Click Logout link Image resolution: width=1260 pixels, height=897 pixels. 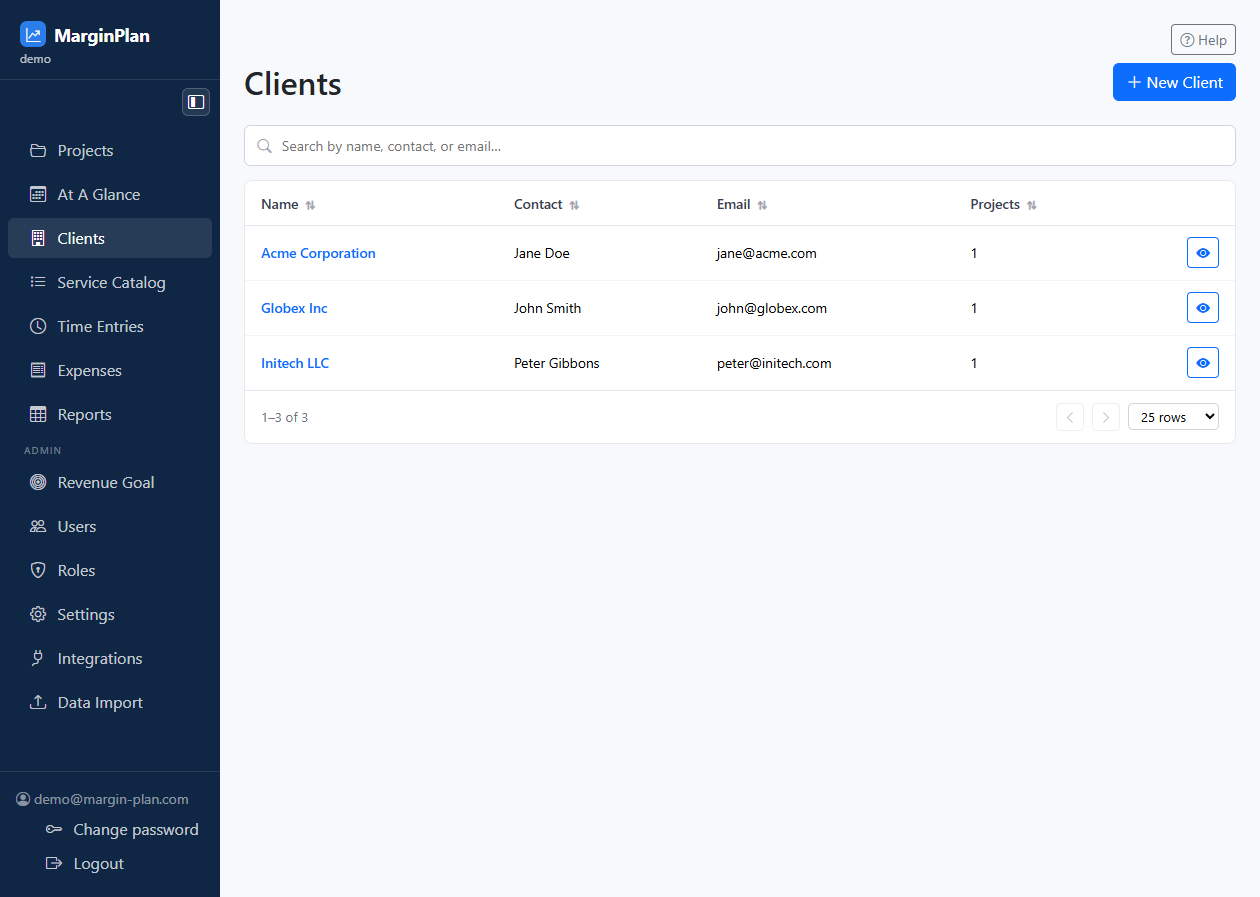[x=85, y=864]
